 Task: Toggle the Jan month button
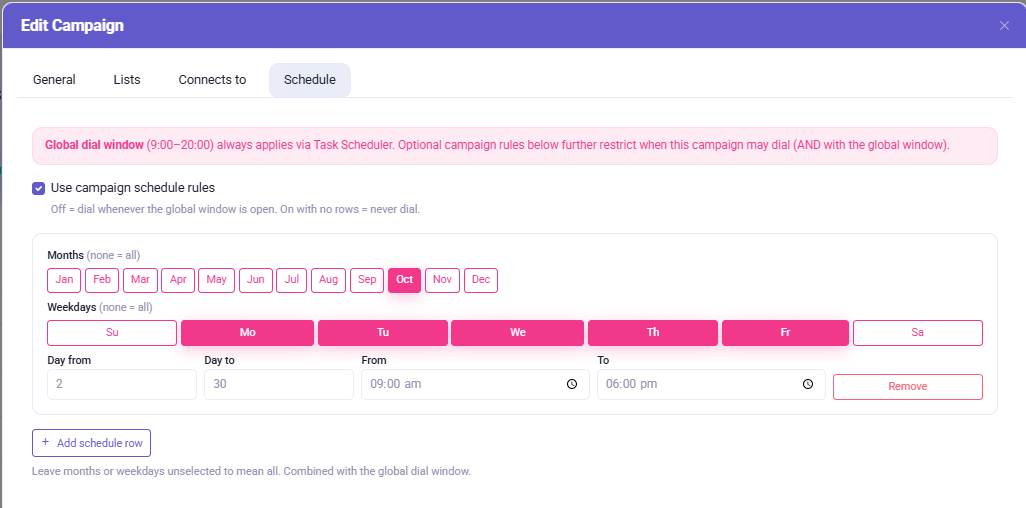(x=64, y=280)
